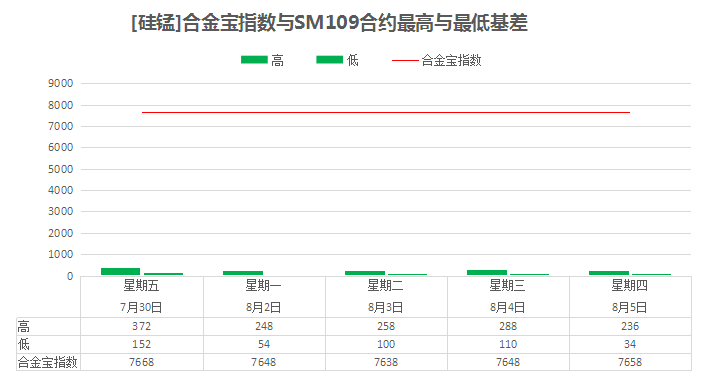This screenshot has width=709, height=388.
Task: Select the 低 bar for 7月30日
Action: [x=163, y=274]
